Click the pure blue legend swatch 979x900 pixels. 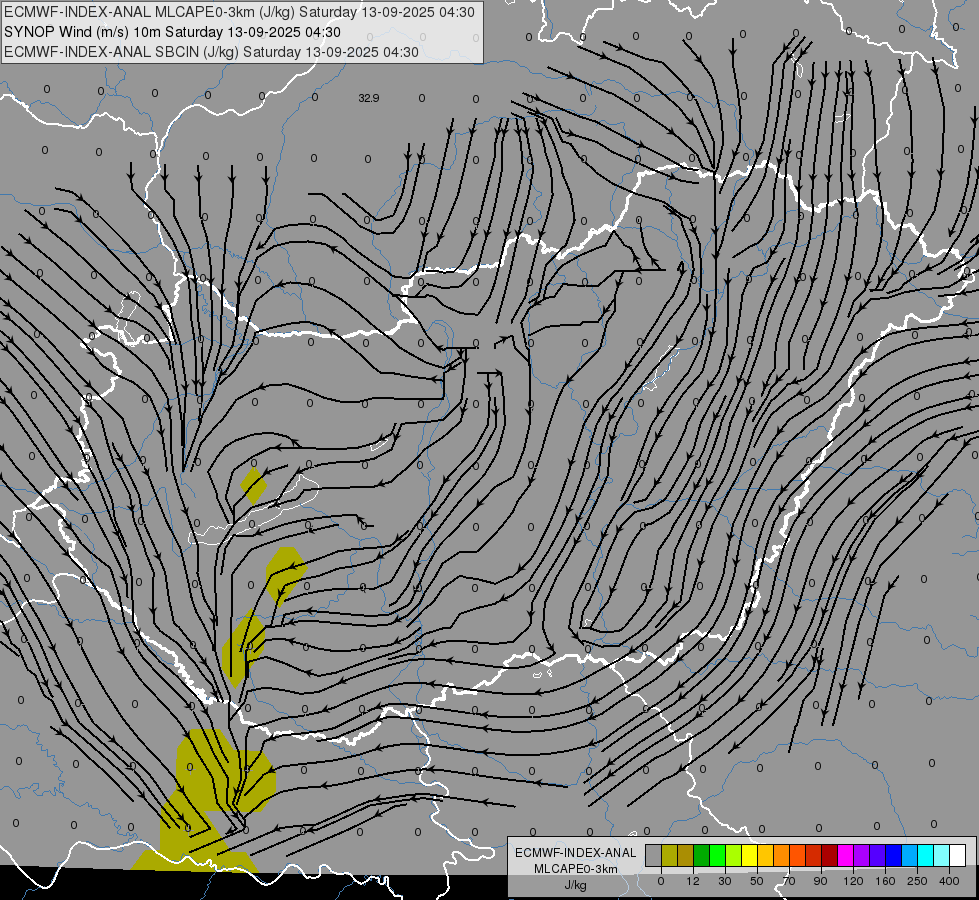click(893, 856)
